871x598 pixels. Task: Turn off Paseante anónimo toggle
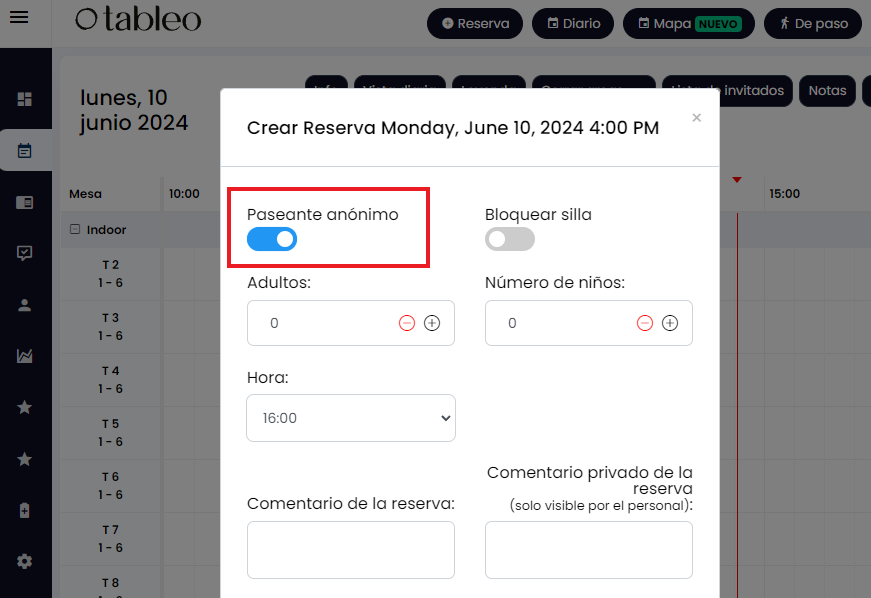(x=272, y=239)
